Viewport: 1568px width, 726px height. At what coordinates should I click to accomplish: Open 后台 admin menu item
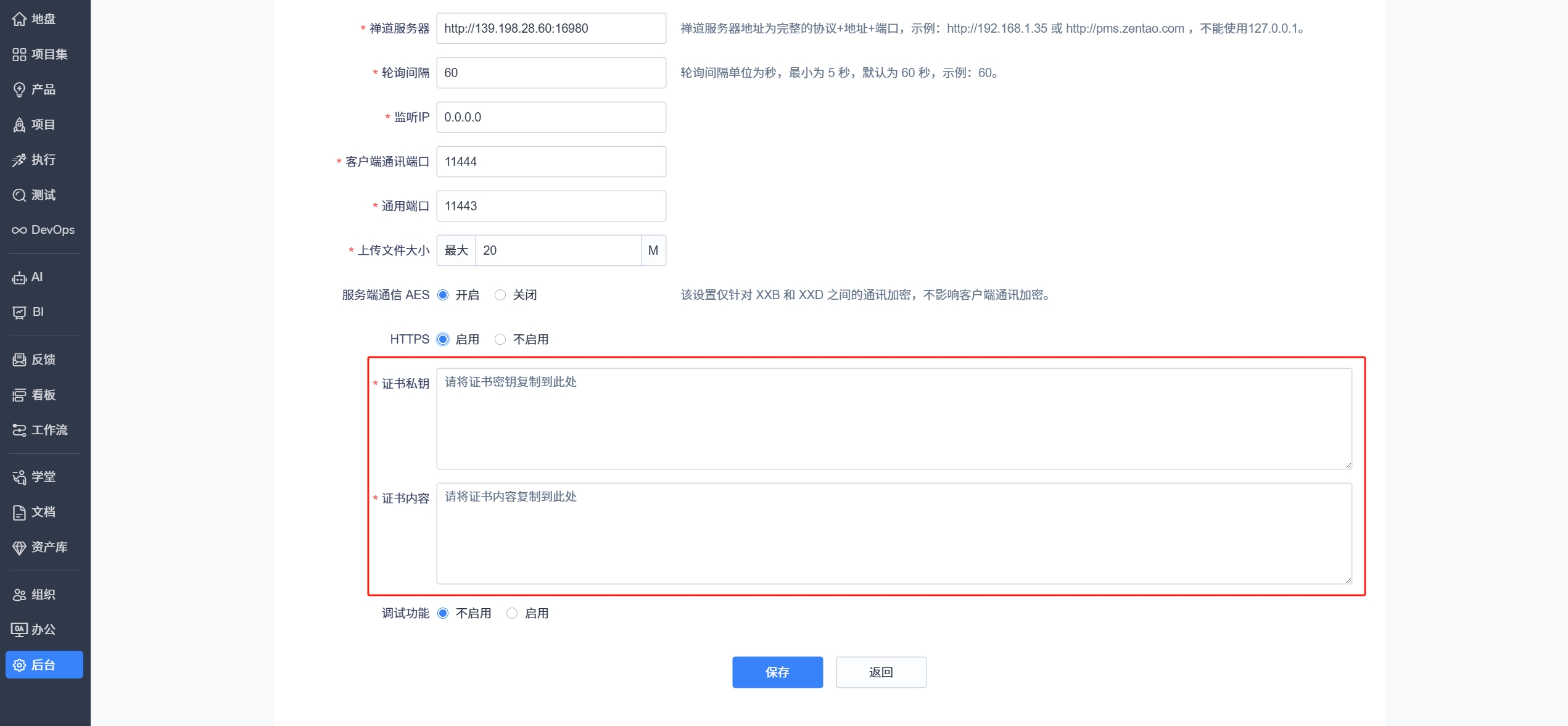tap(44, 665)
